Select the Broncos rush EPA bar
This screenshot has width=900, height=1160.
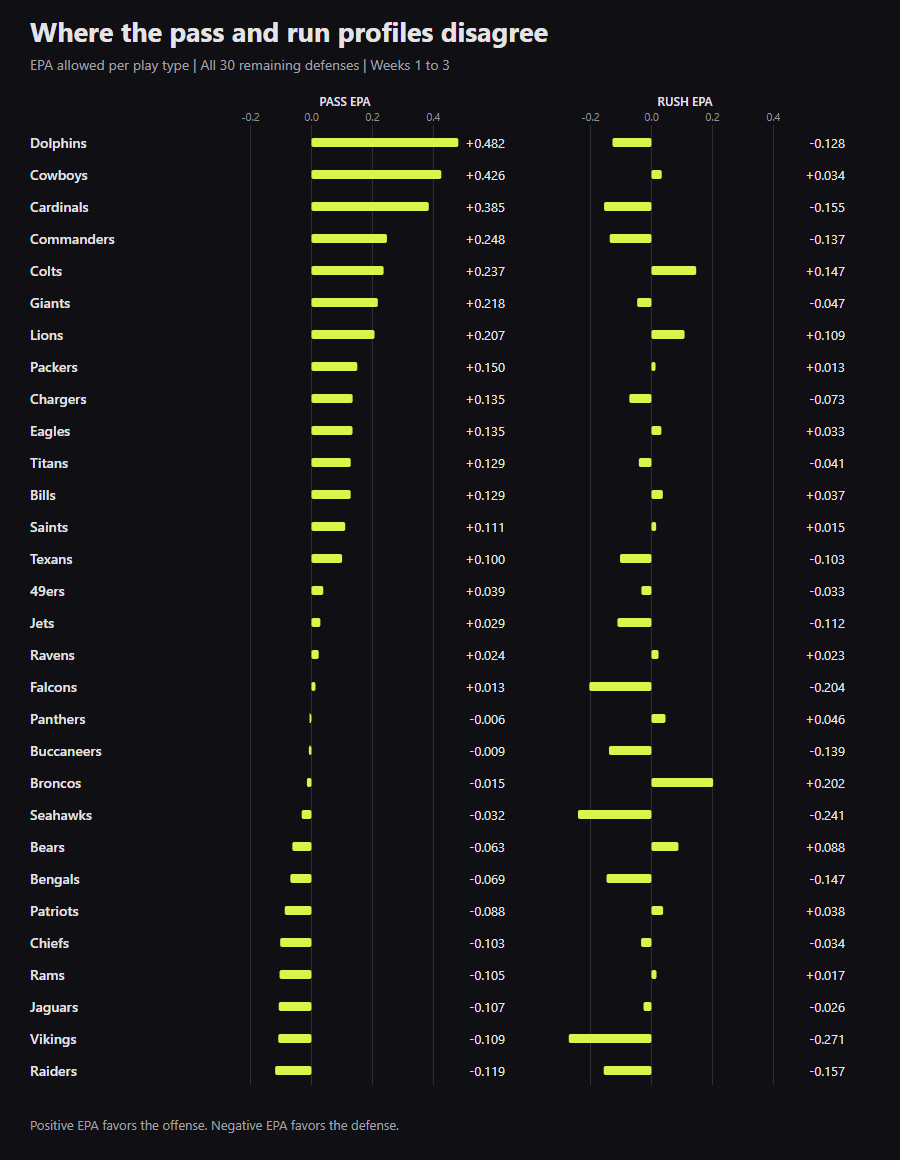682,783
